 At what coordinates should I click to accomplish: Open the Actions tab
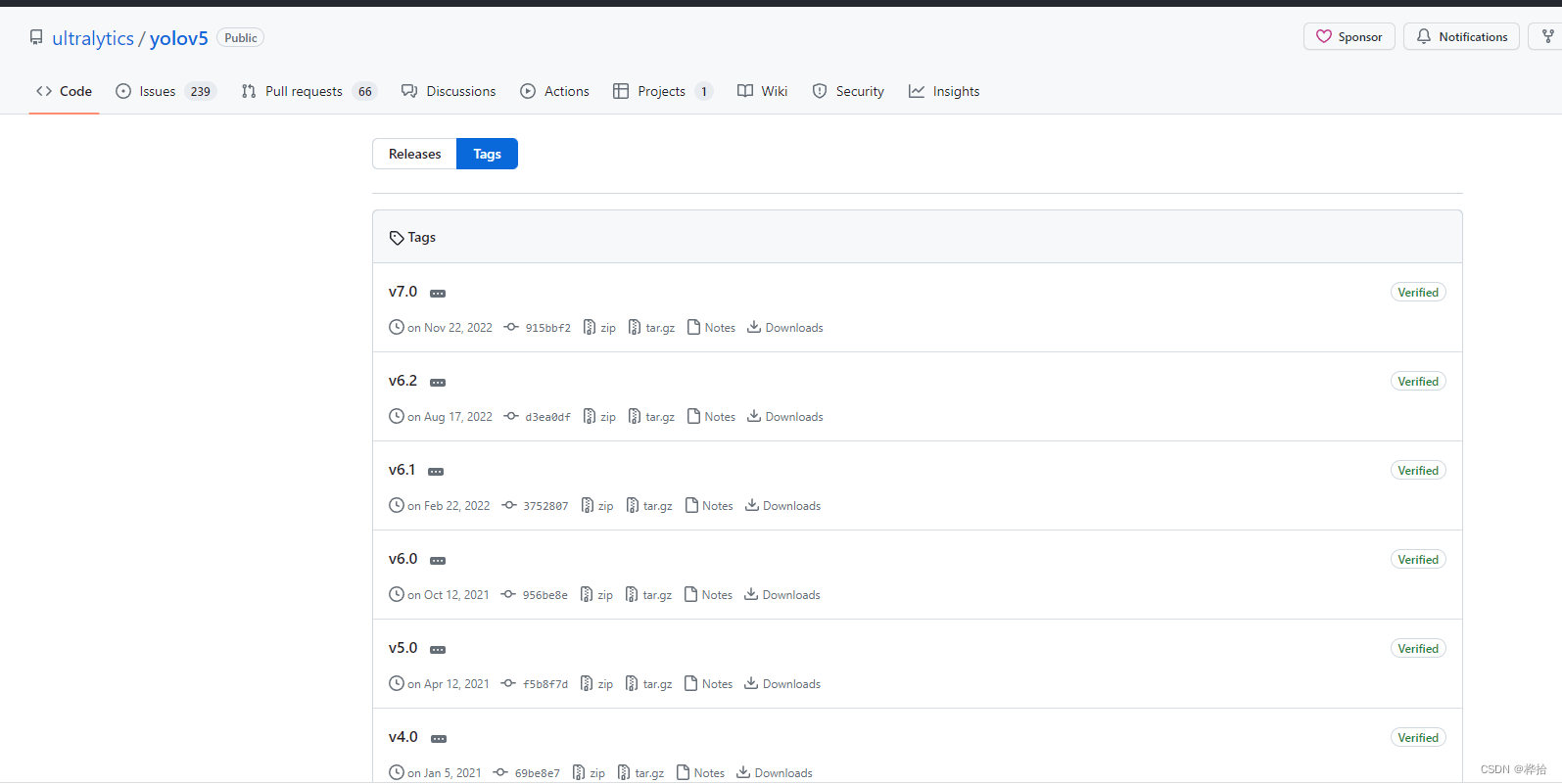554,91
